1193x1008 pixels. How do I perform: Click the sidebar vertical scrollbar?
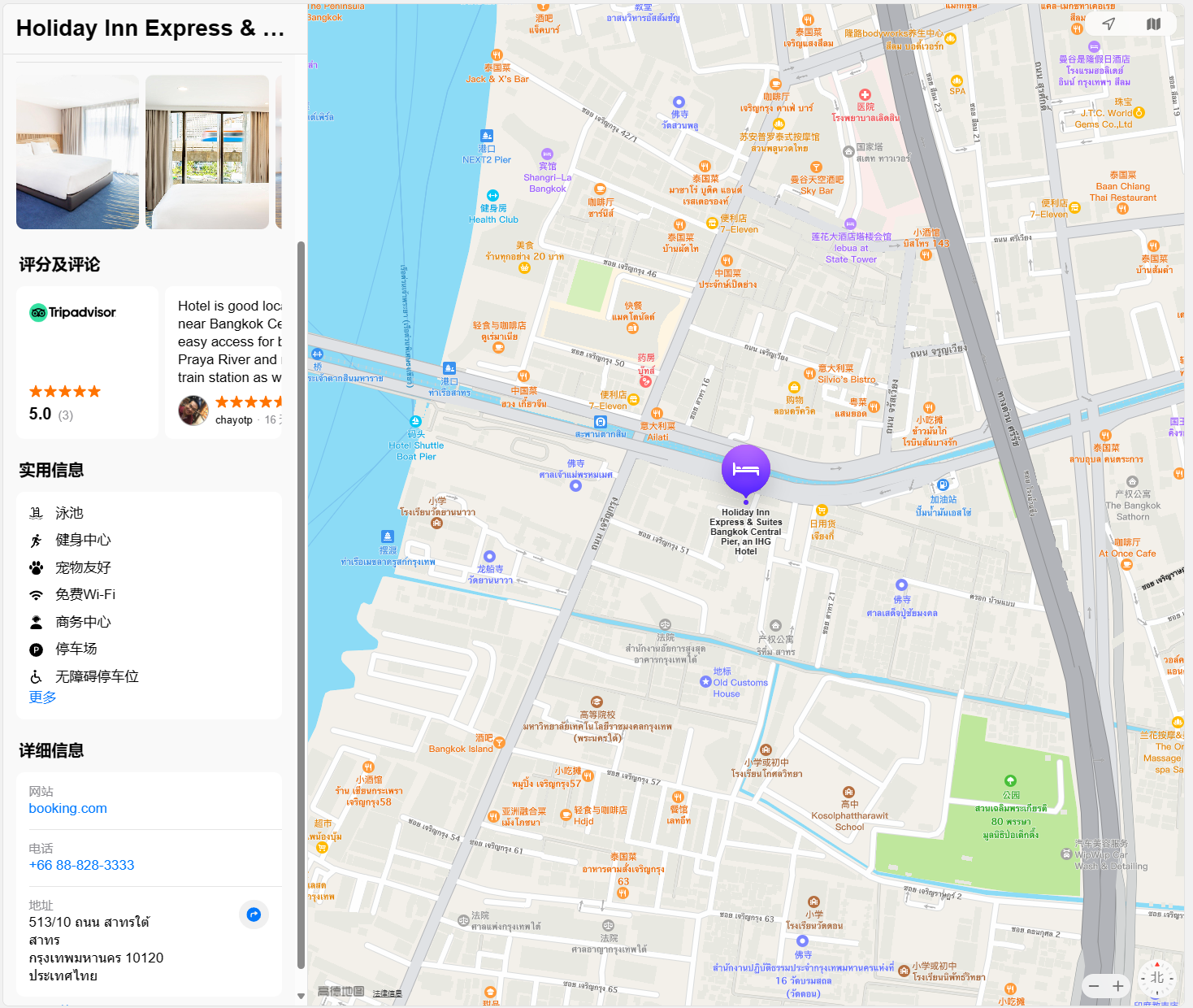coord(301,605)
